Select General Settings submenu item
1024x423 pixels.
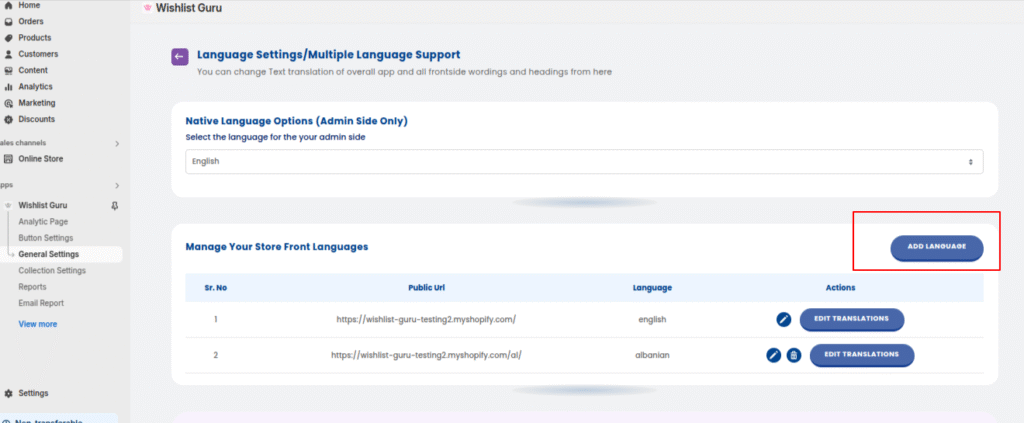(48, 255)
